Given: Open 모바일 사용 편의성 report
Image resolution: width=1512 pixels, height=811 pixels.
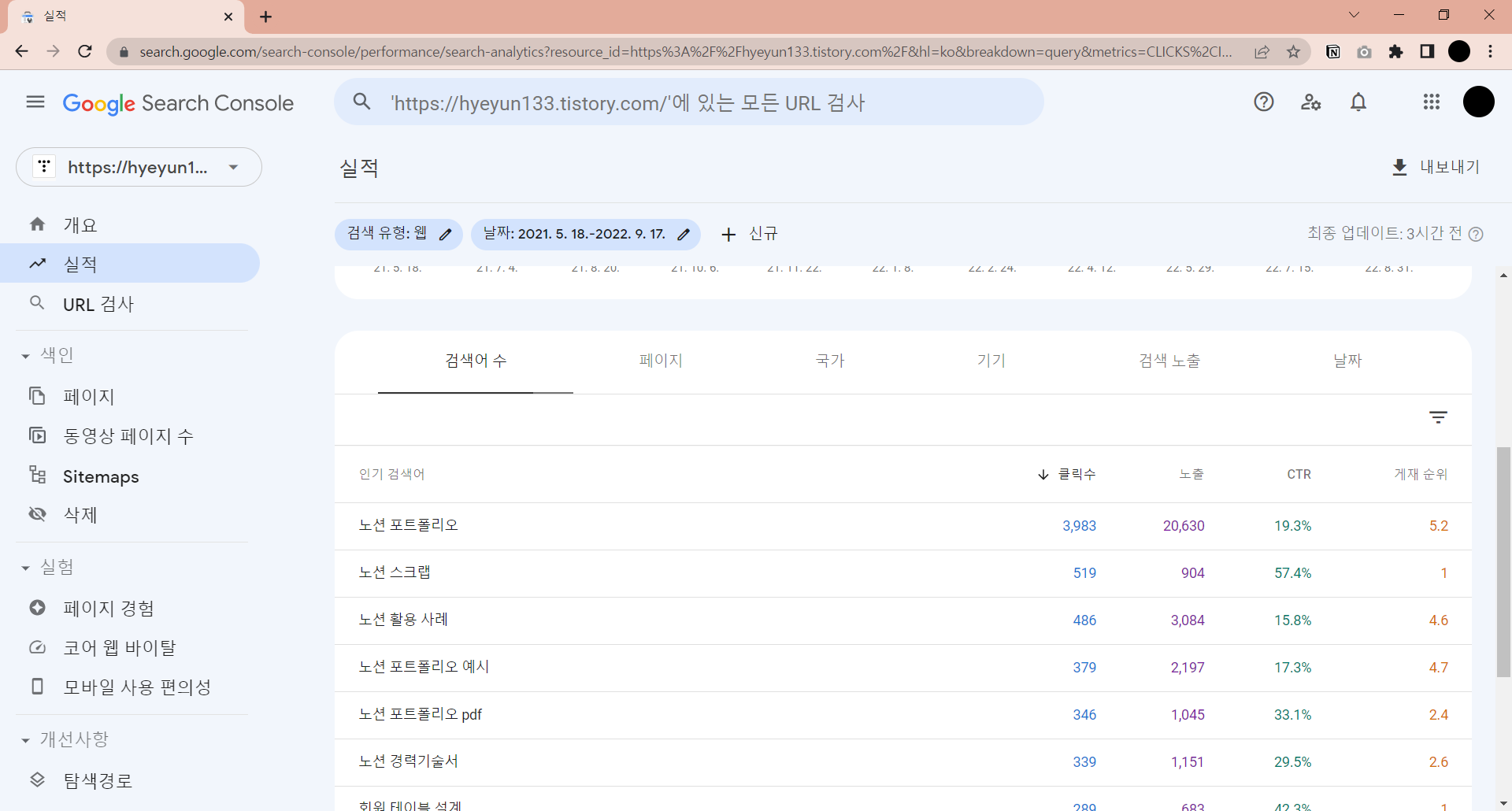Looking at the screenshot, I should [130, 687].
